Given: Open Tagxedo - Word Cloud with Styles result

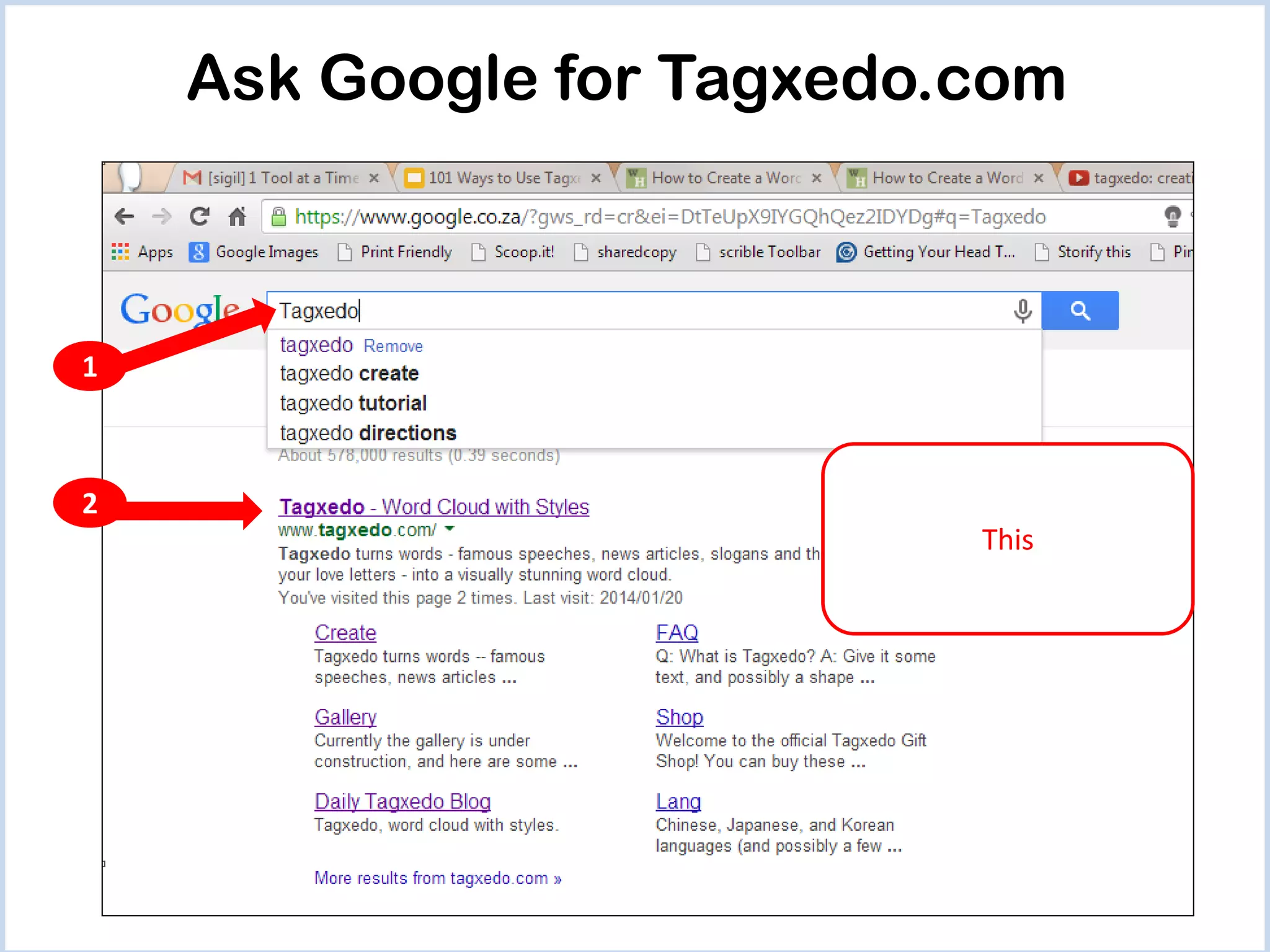Looking at the screenshot, I should [x=433, y=507].
